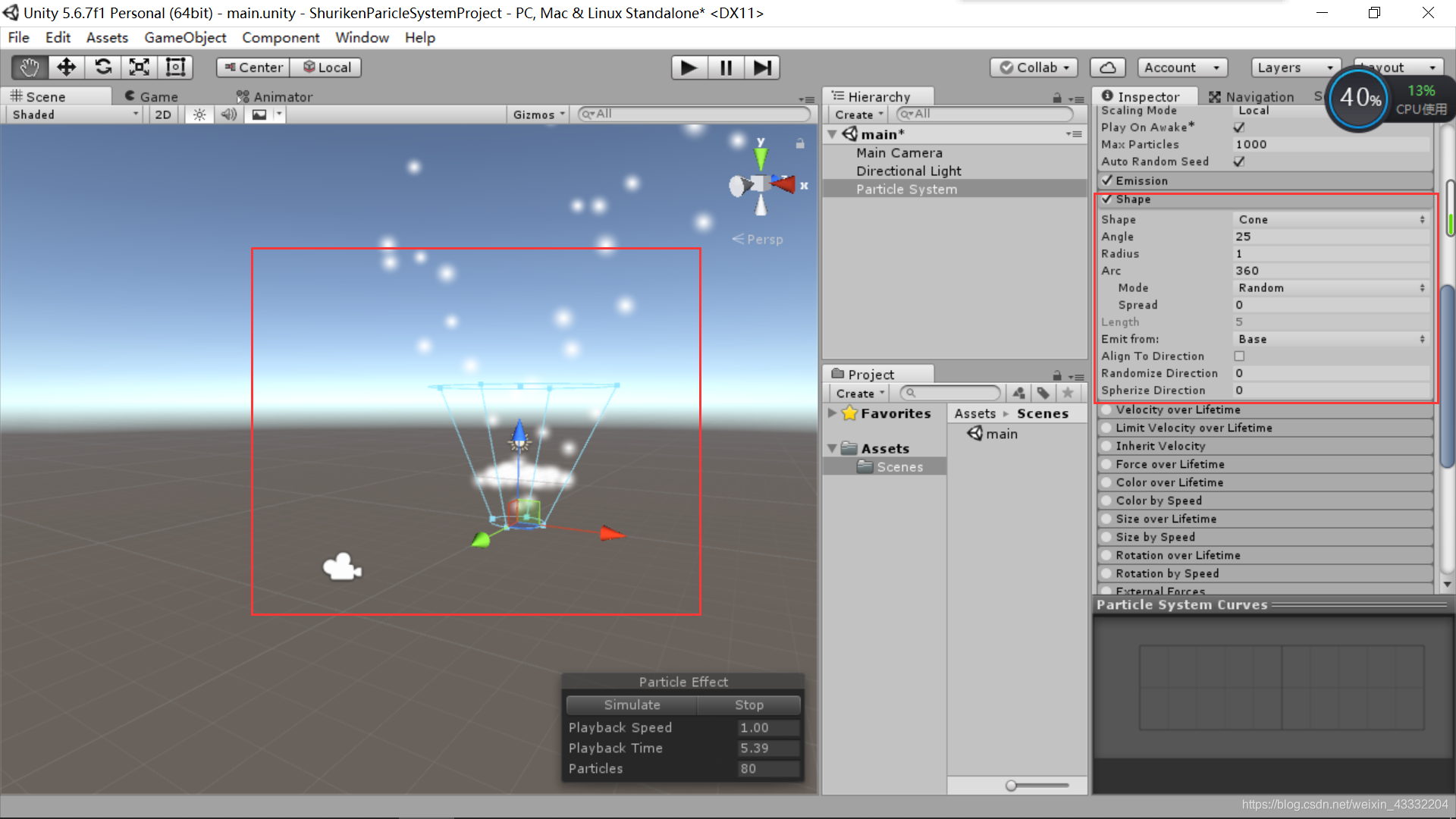Open the Collab dropdown
This screenshot has width=1456, height=819.
click(x=1034, y=67)
